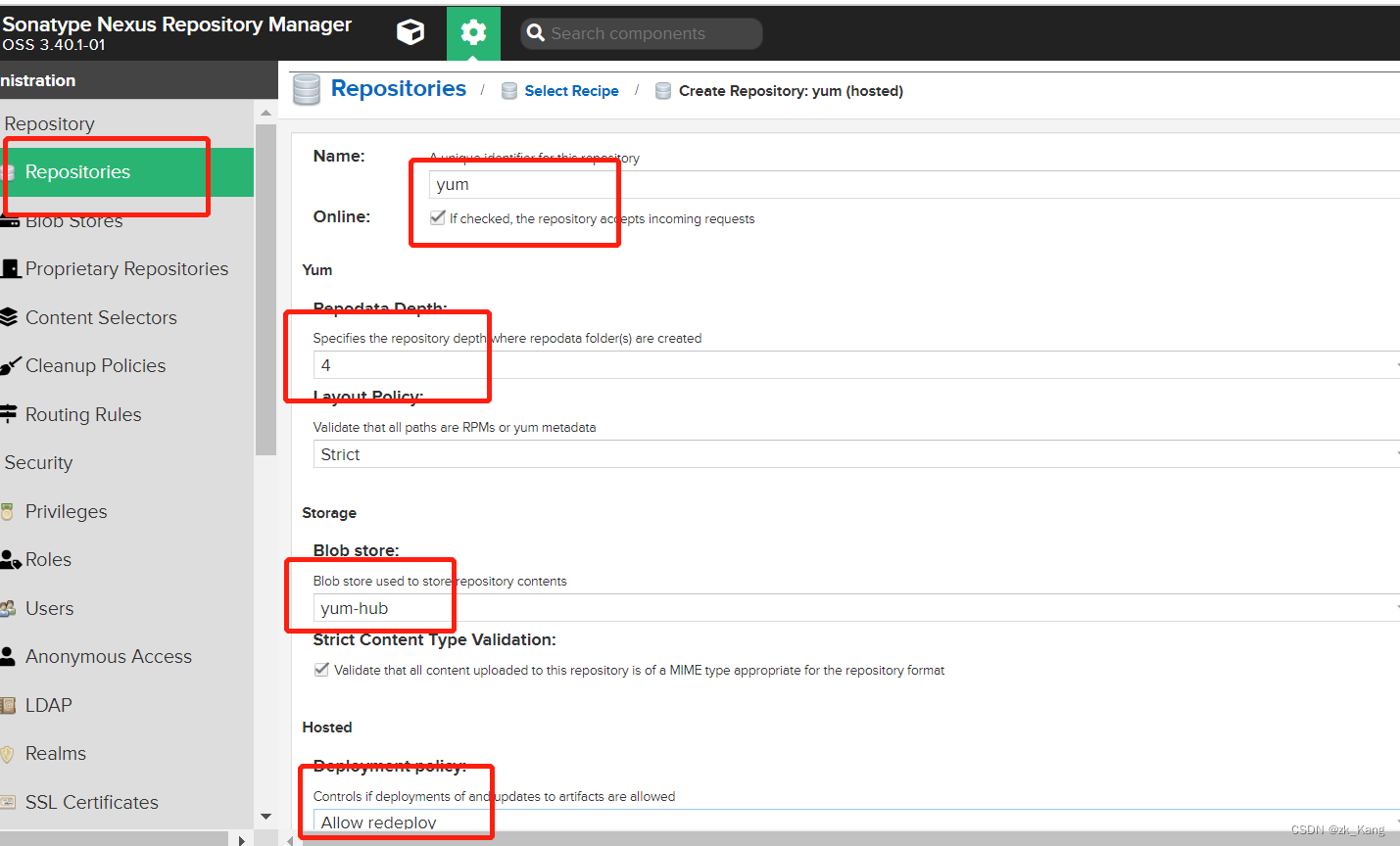Viewport: 1400px width, 846px height.
Task: Click the Users icon in sidebar
Action: pyautogui.click(x=8, y=609)
